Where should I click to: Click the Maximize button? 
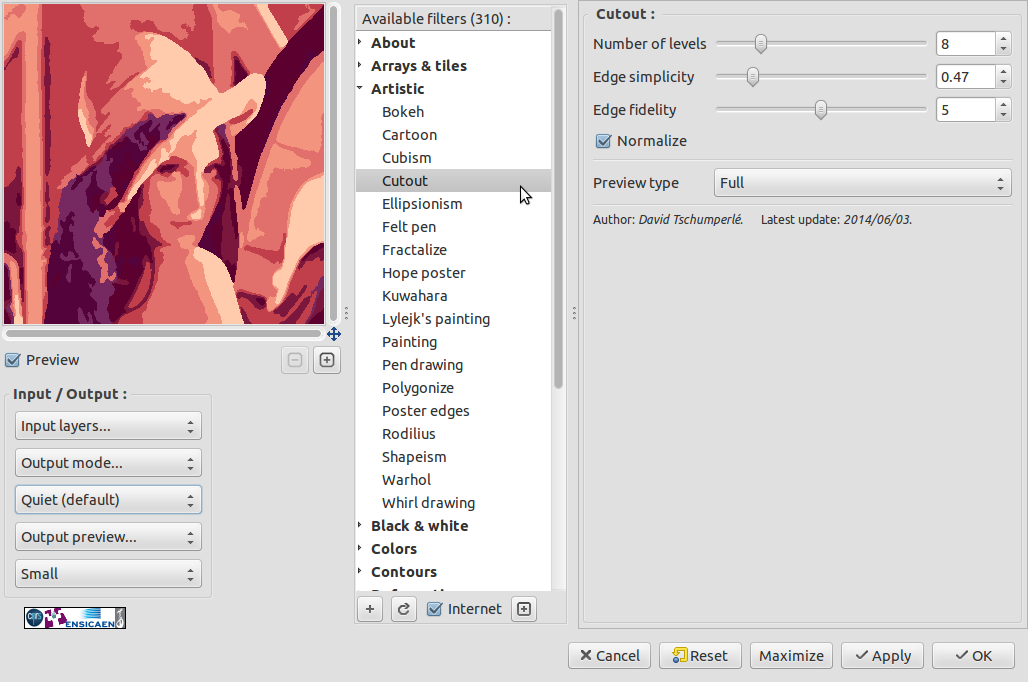pos(791,656)
